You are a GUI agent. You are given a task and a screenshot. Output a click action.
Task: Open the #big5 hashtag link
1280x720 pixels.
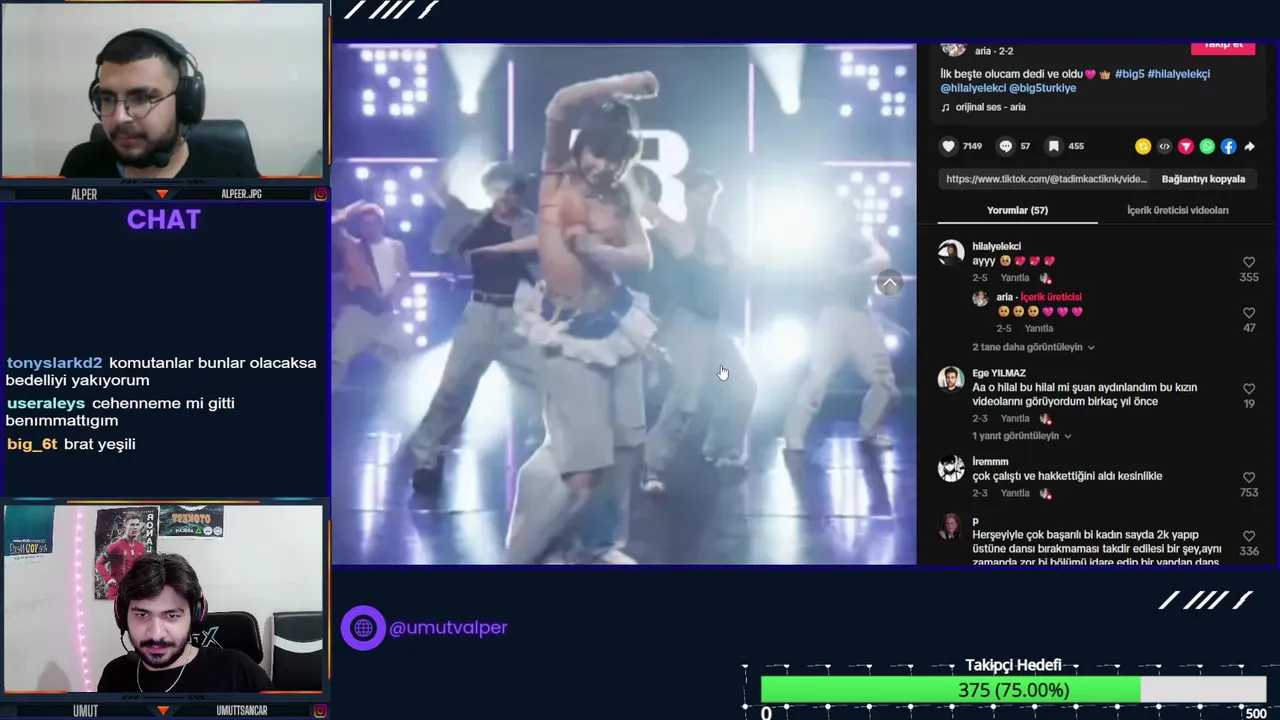(x=1129, y=74)
